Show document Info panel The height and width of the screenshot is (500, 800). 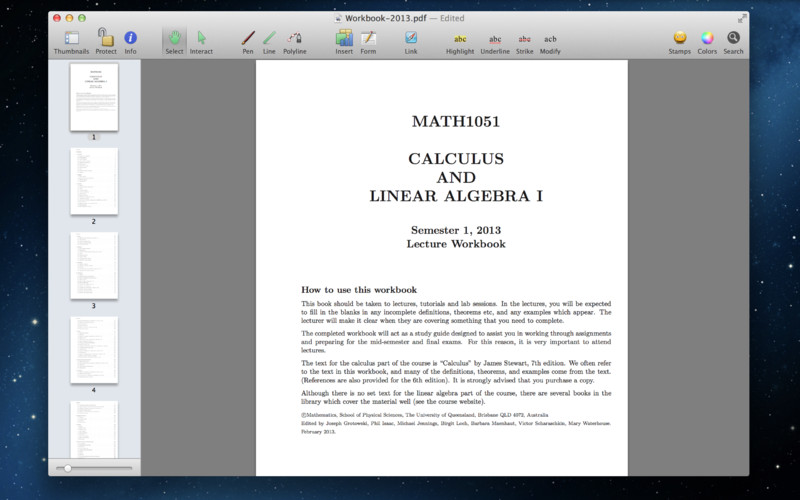click(131, 42)
